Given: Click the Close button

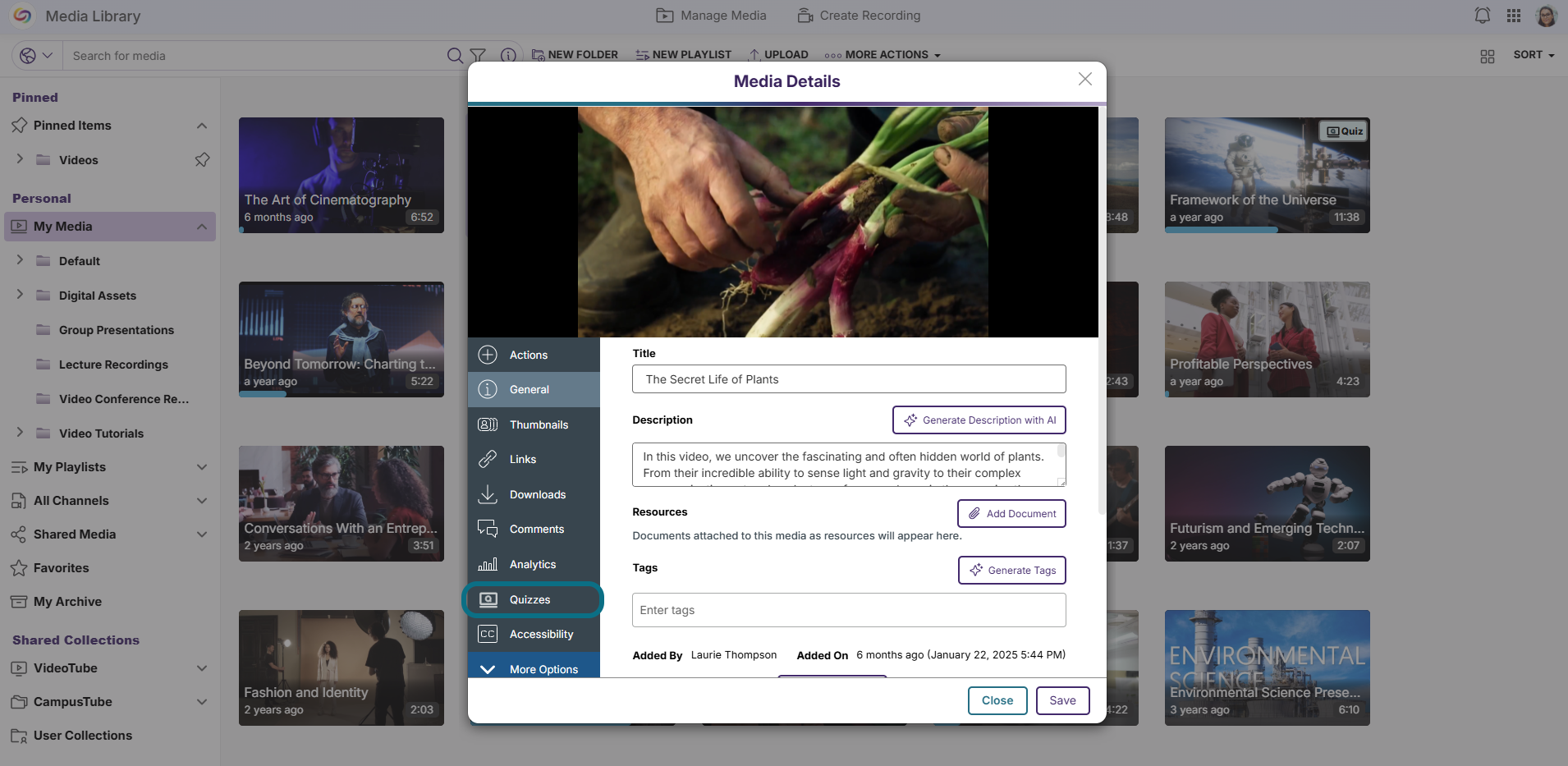Looking at the screenshot, I should click(x=997, y=700).
